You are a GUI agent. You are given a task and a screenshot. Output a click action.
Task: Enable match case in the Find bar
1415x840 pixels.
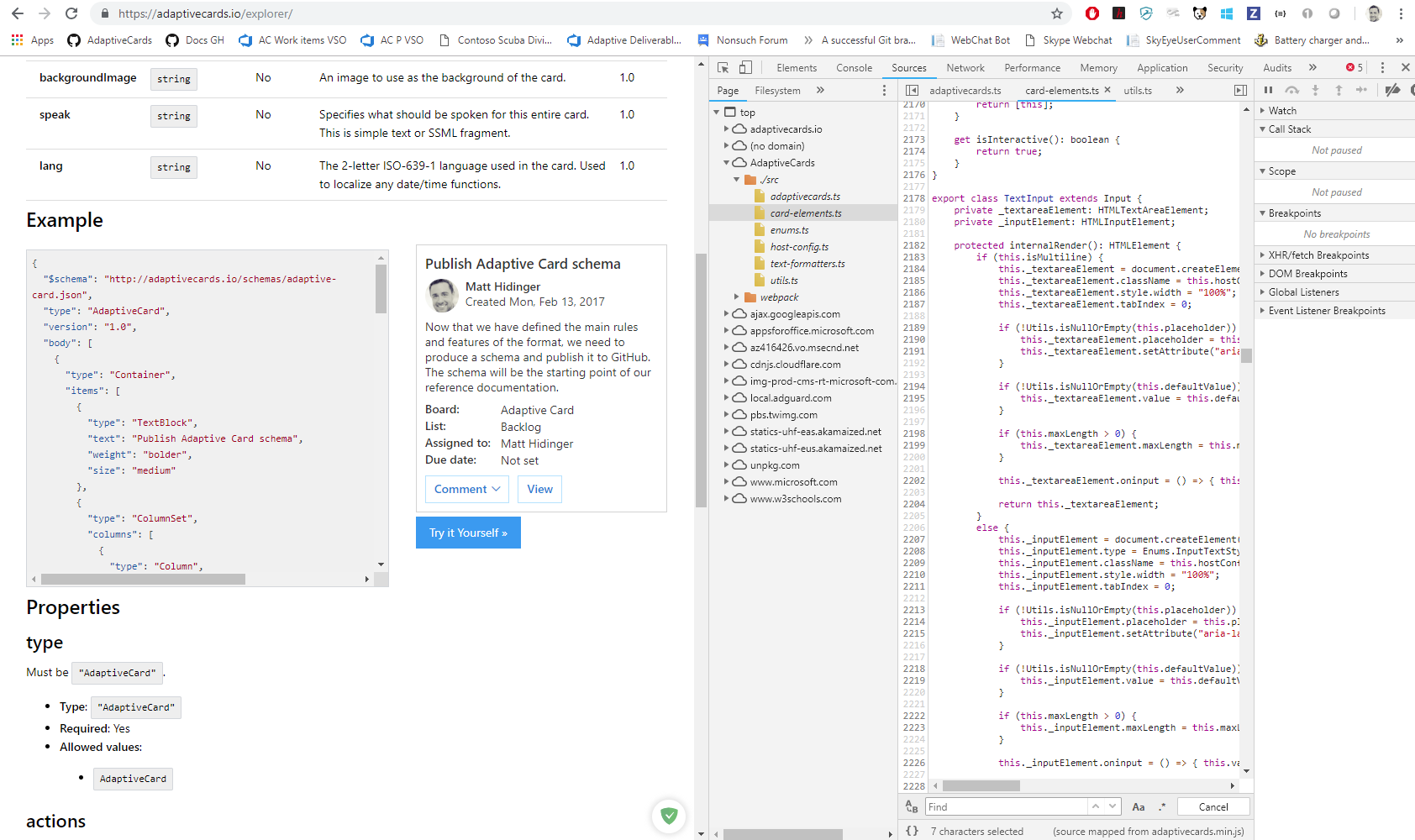point(1139,806)
